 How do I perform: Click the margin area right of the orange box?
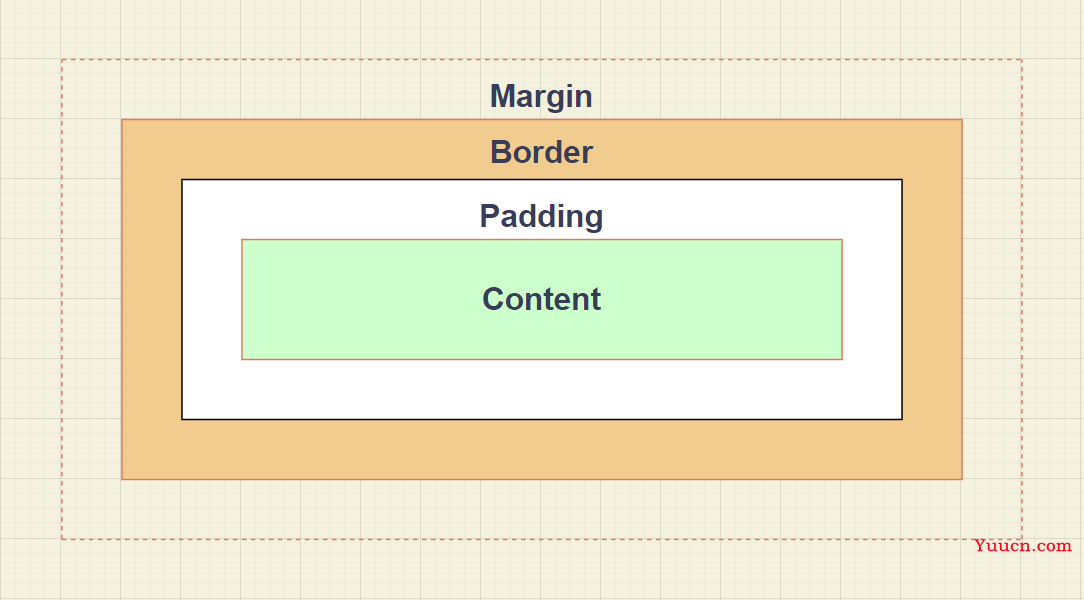tap(992, 299)
